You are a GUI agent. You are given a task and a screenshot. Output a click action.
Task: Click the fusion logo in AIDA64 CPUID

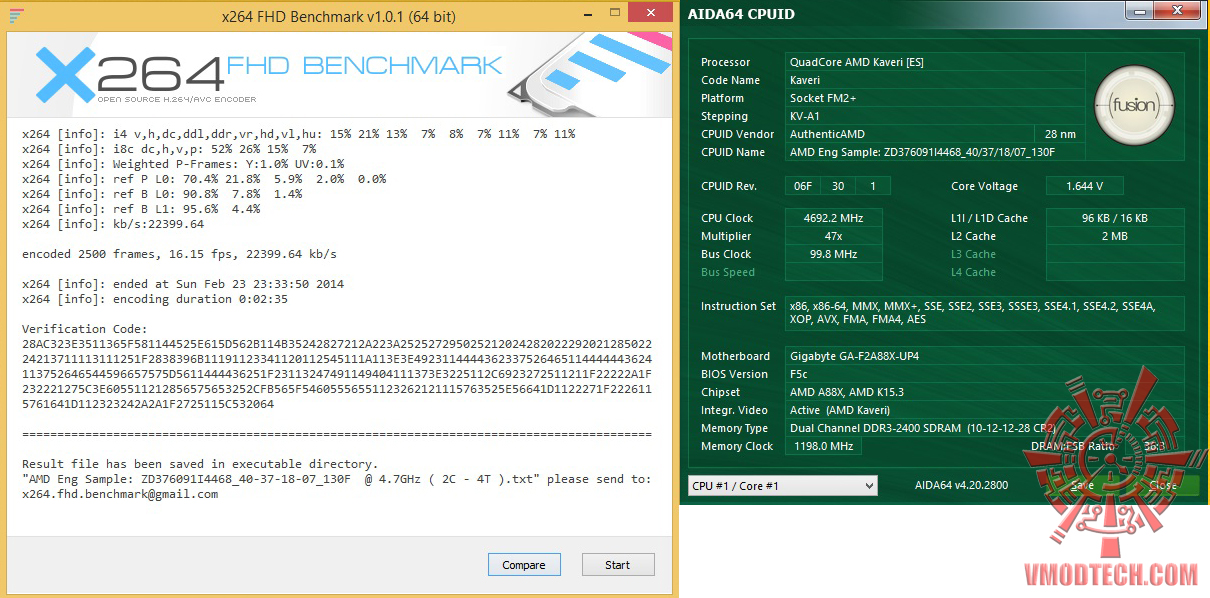pyautogui.click(x=1134, y=105)
